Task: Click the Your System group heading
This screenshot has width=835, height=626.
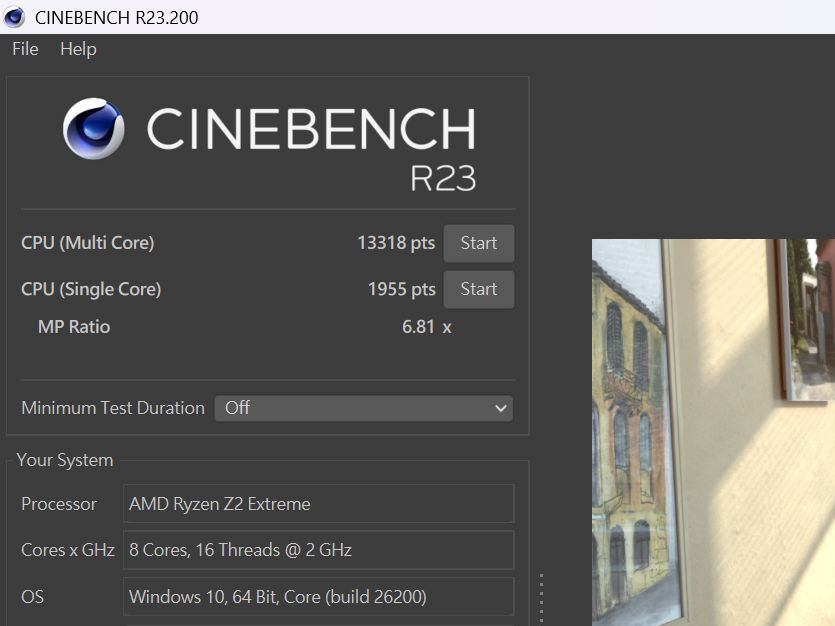Action: [65, 460]
